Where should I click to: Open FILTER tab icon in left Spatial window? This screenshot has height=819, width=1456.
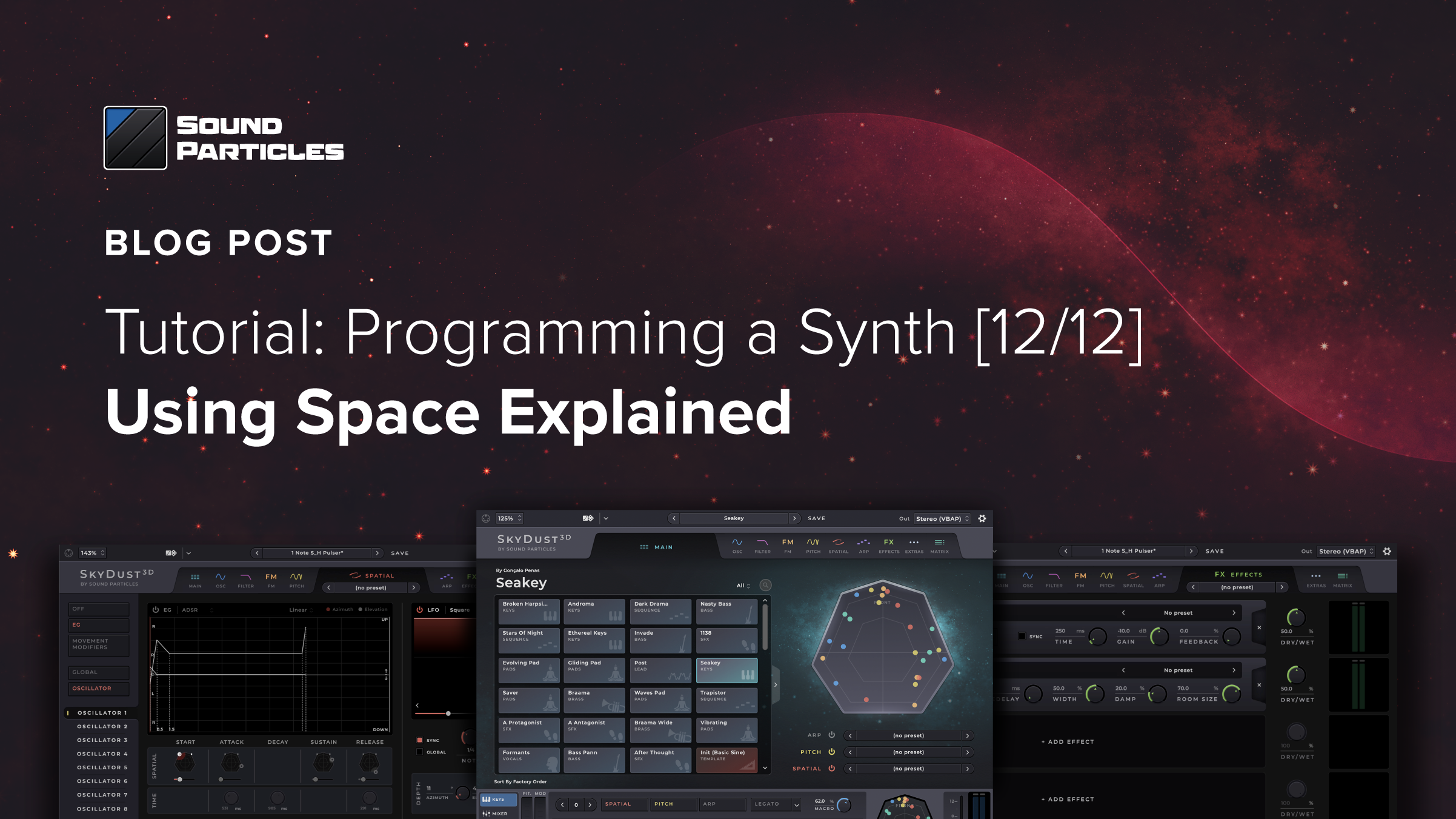(x=245, y=580)
